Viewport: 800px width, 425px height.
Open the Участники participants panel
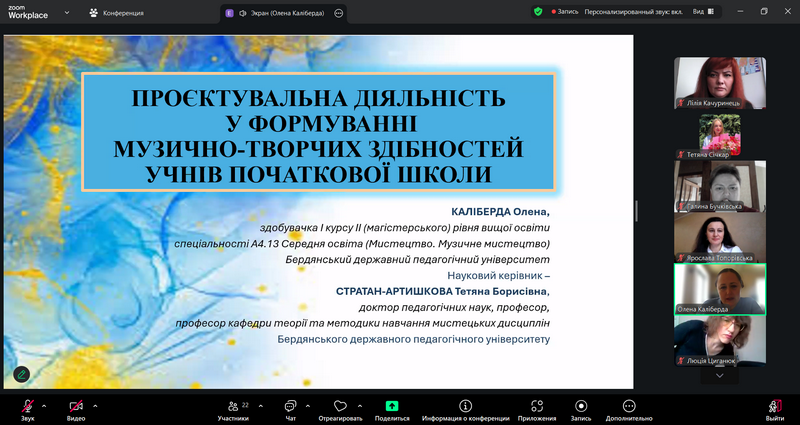pyautogui.click(x=233, y=406)
